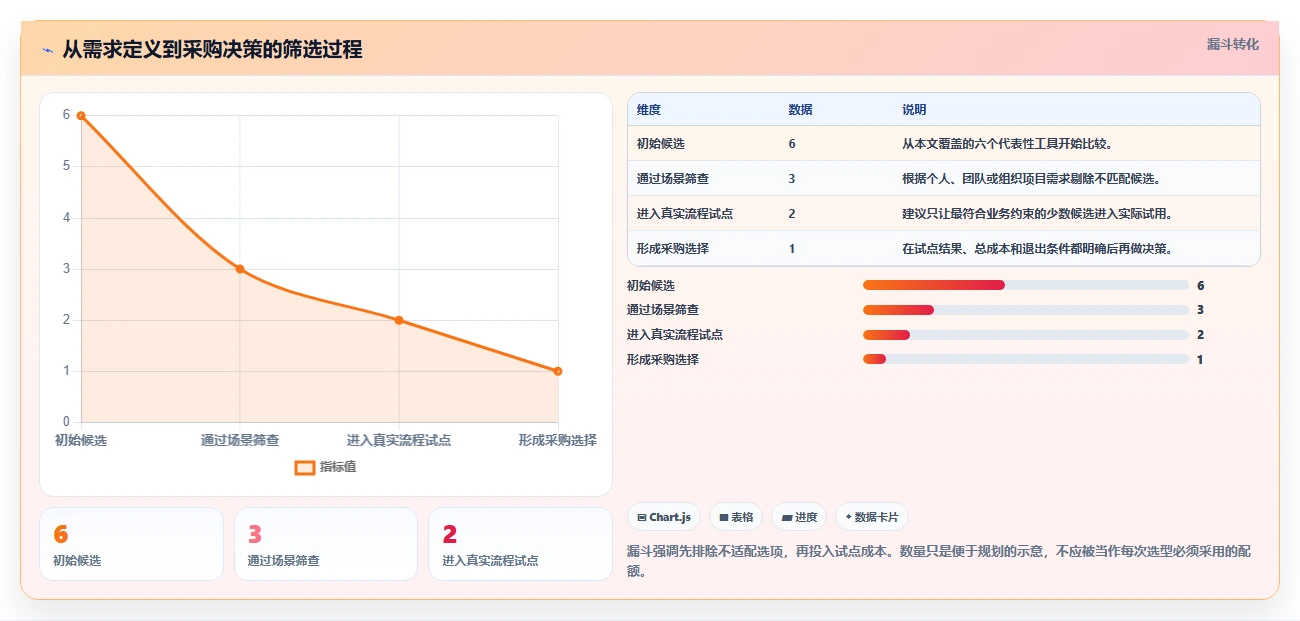This screenshot has width=1300, height=621.
Task: Click the 漏斗转化 label in header
Action: pyautogui.click(x=1232, y=44)
